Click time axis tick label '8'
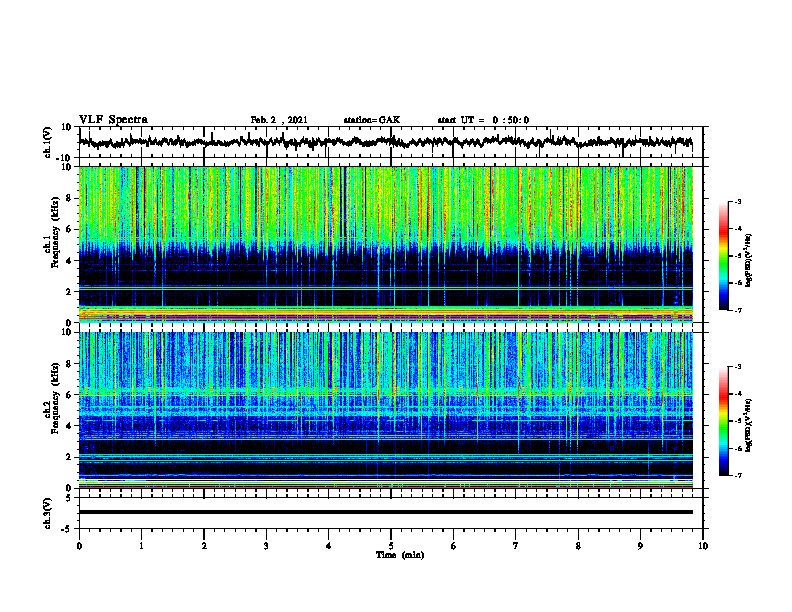Image resolution: width=792 pixels, height=612 pixels. 578,546
